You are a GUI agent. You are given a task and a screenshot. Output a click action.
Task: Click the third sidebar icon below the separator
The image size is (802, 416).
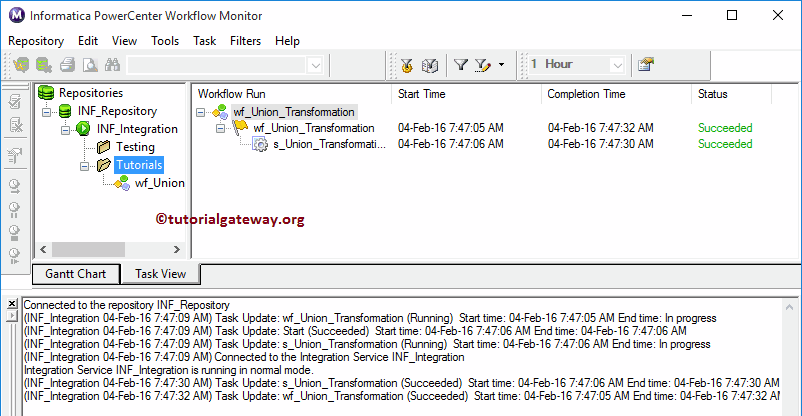(15, 156)
